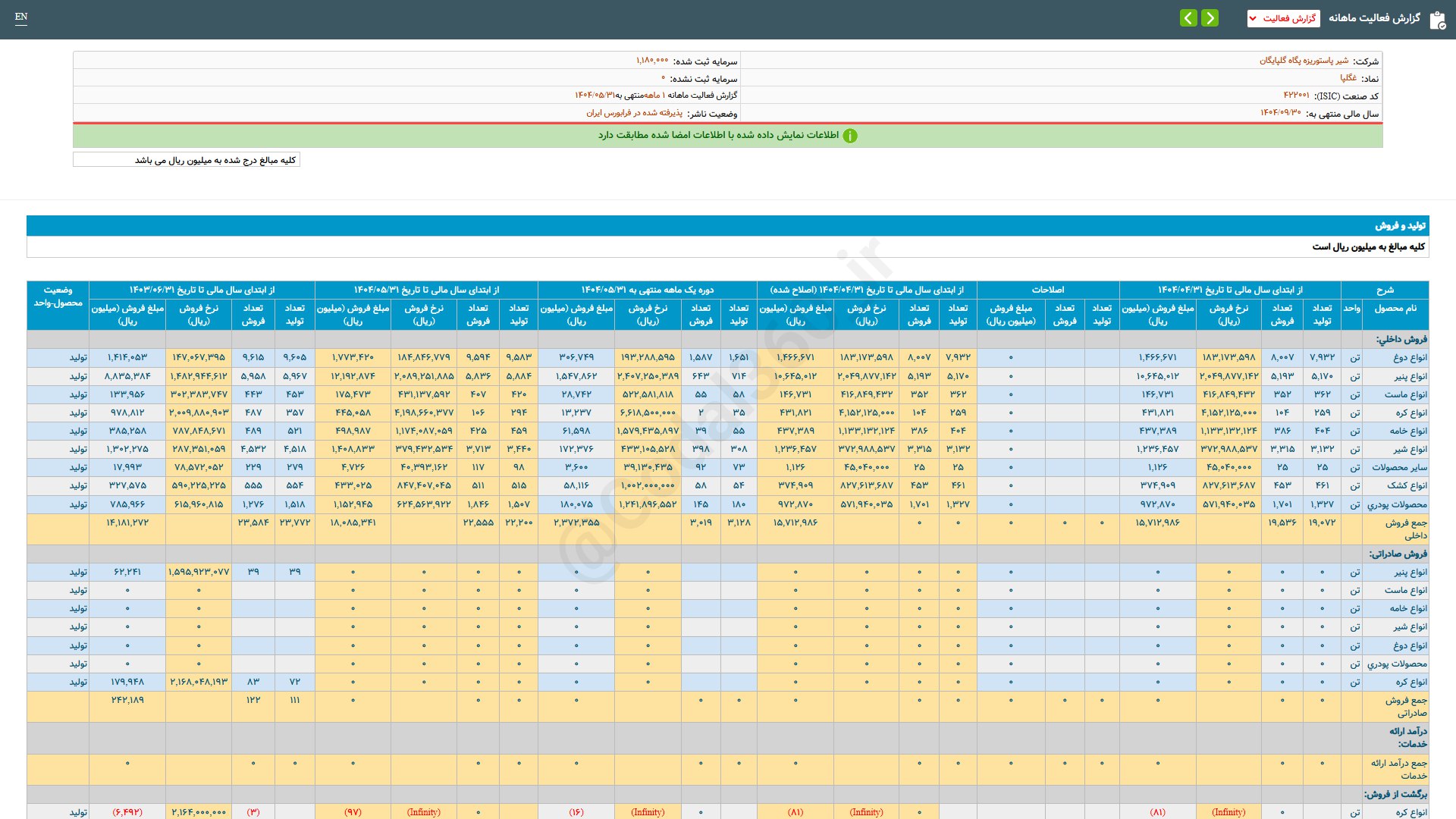Go to the previous report with the left green arrow
Viewport: 1456px width, 819px height.
(x=1188, y=17)
